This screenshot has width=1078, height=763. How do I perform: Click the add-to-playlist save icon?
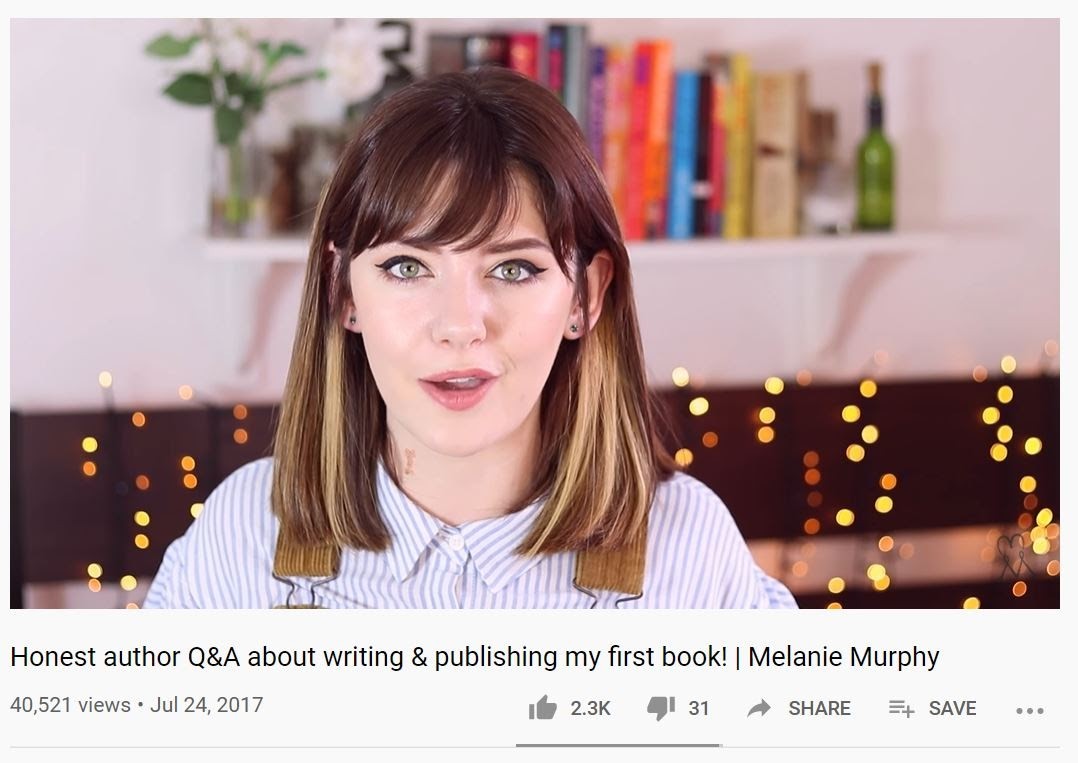pos(901,707)
